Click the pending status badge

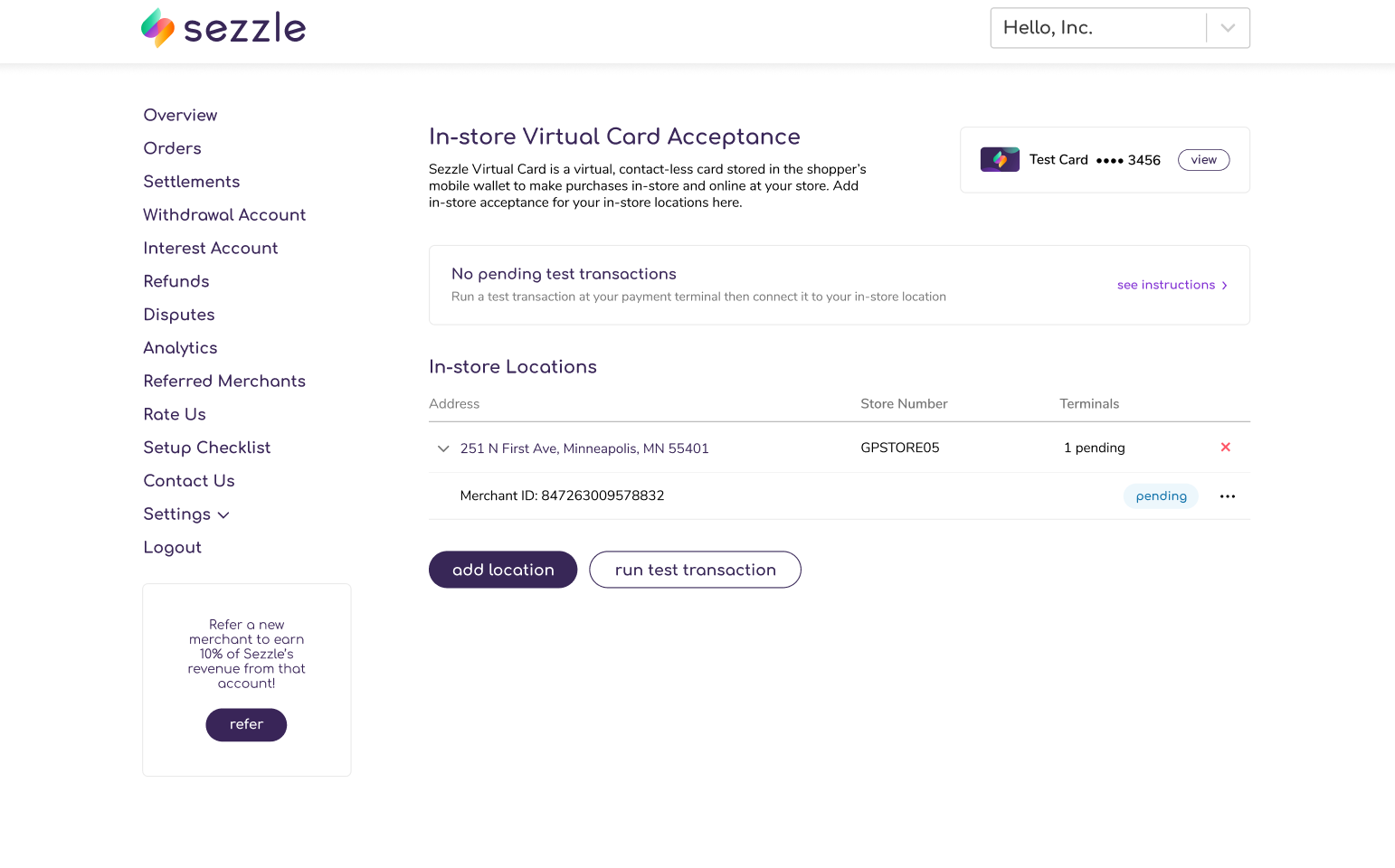click(1161, 496)
